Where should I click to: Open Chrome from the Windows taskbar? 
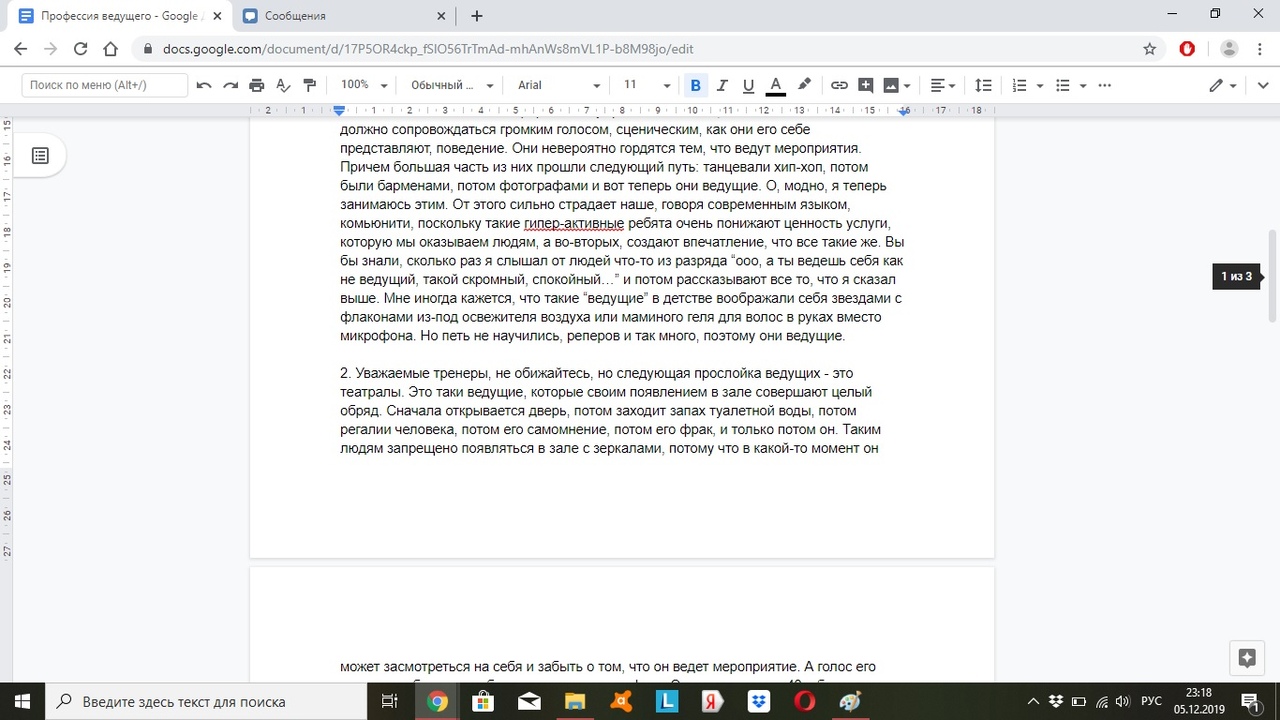[x=437, y=702]
